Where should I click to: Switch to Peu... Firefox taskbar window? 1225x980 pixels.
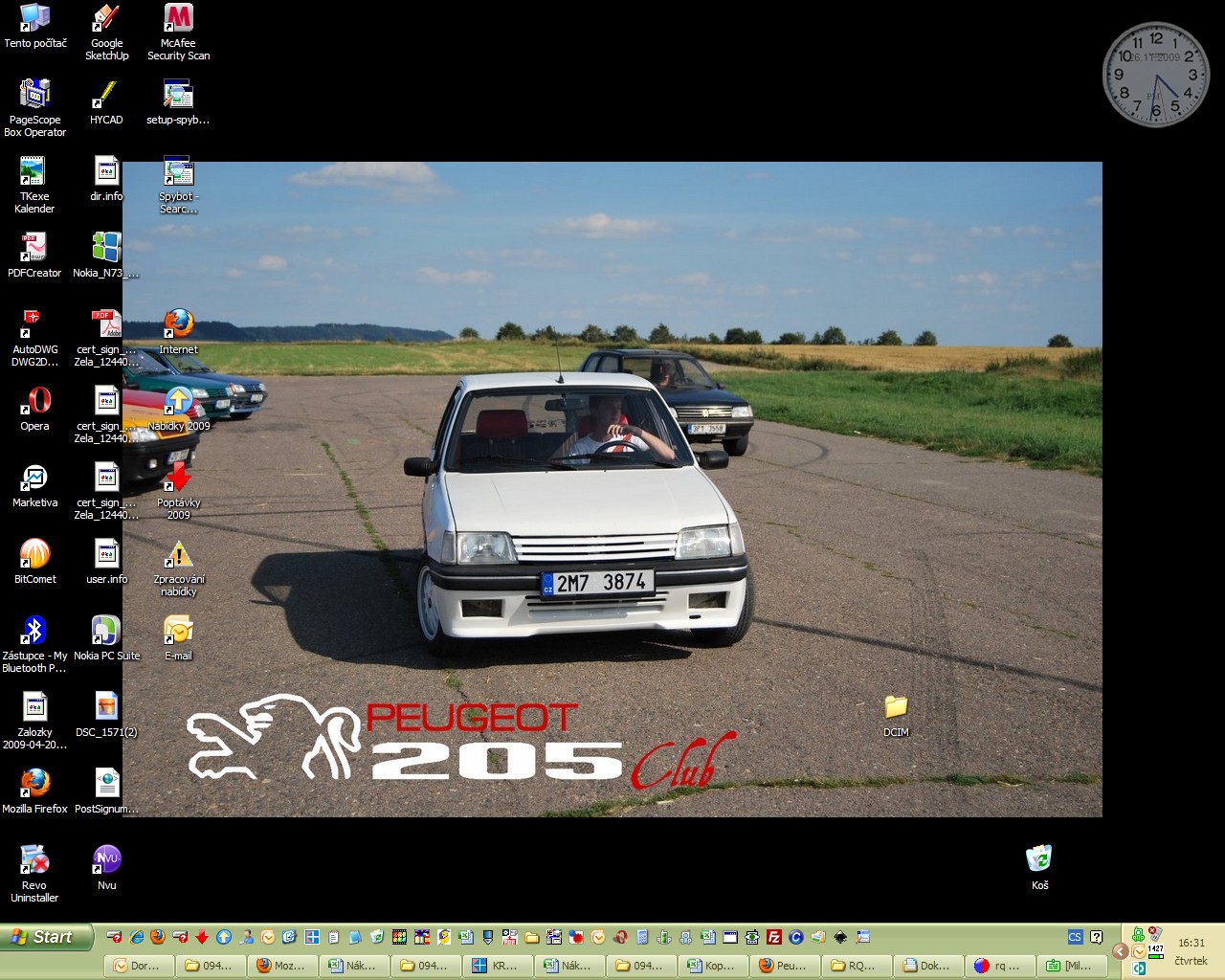click(784, 966)
